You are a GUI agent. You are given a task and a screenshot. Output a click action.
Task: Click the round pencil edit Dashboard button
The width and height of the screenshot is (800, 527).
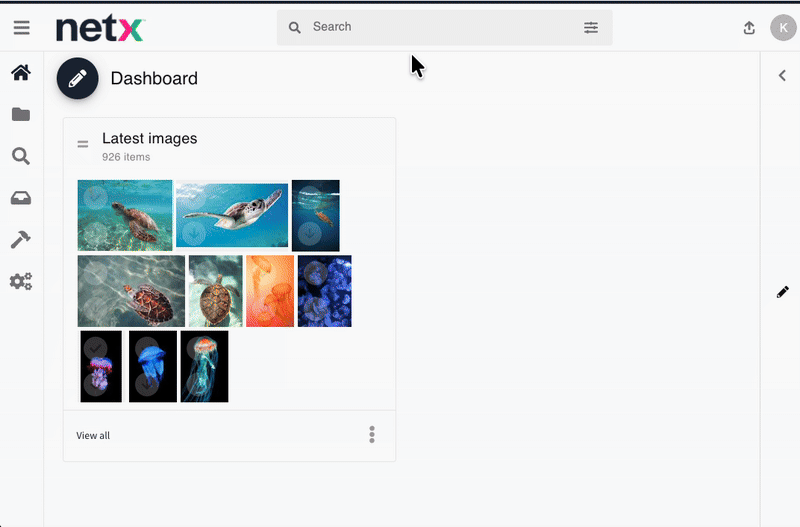[x=77, y=78]
